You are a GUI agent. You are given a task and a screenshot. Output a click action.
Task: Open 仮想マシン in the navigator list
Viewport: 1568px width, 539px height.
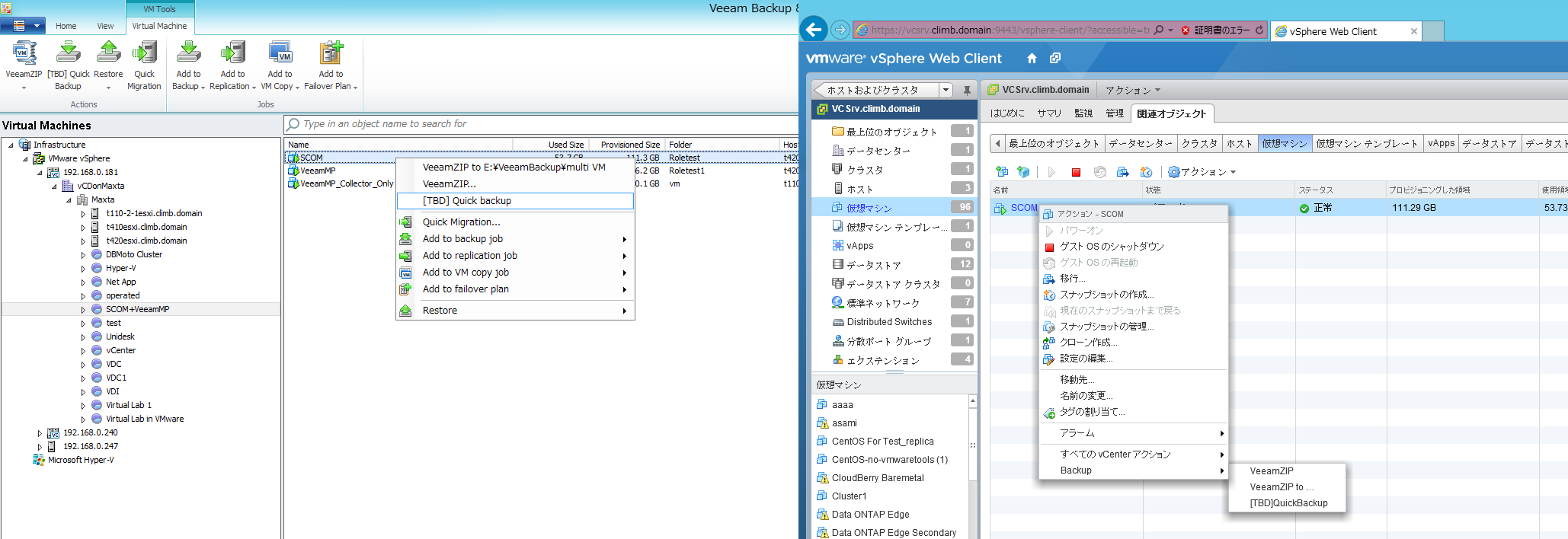click(x=894, y=208)
